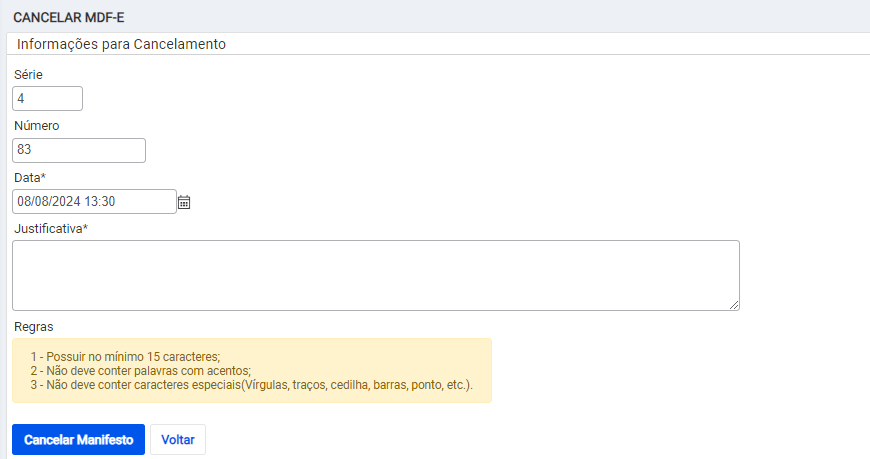Click the Série label
The height and width of the screenshot is (459, 870).
pyautogui.click(x=28, y=74)
